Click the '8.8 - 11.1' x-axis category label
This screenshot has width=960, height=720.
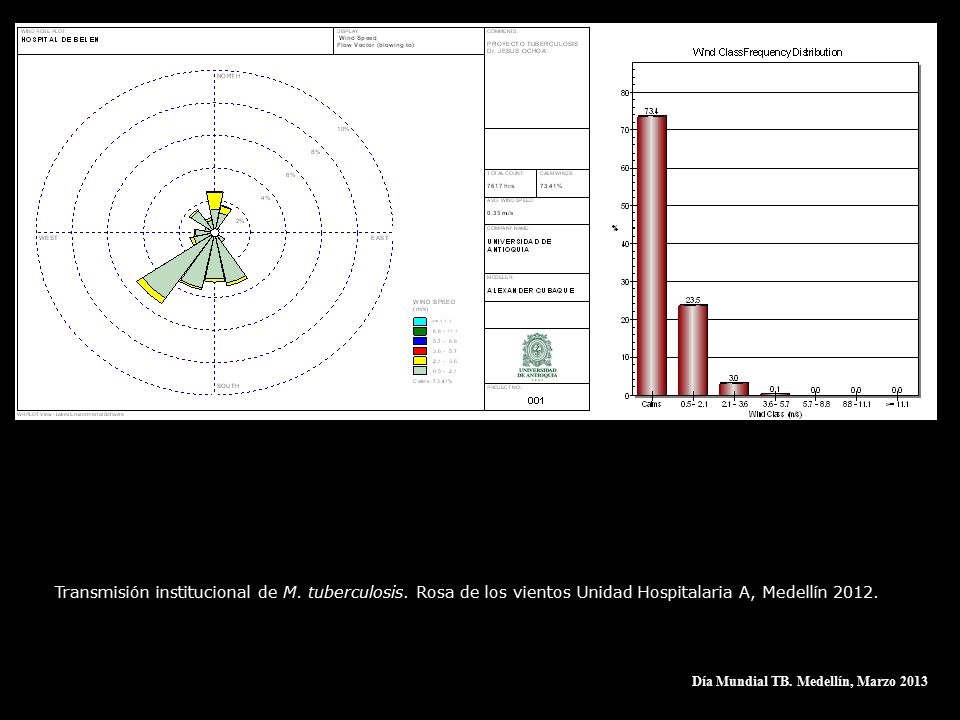(x=857, y=404)
